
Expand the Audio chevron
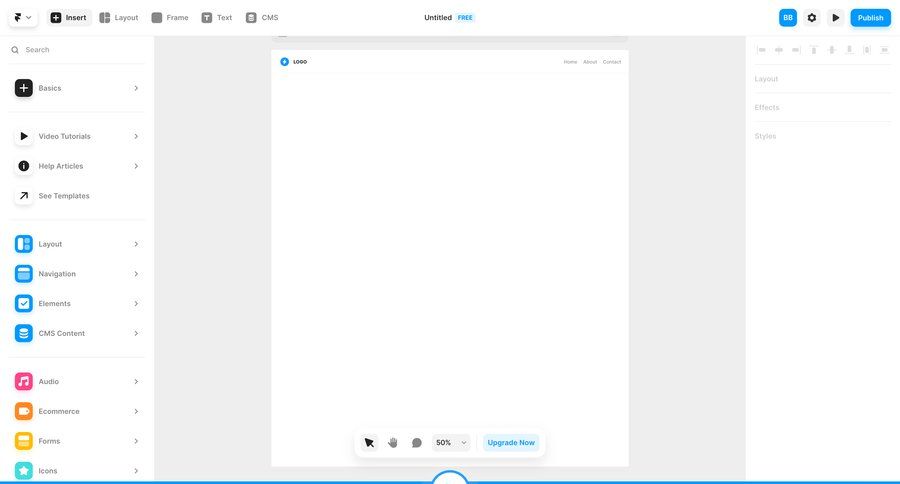(136, 382)
